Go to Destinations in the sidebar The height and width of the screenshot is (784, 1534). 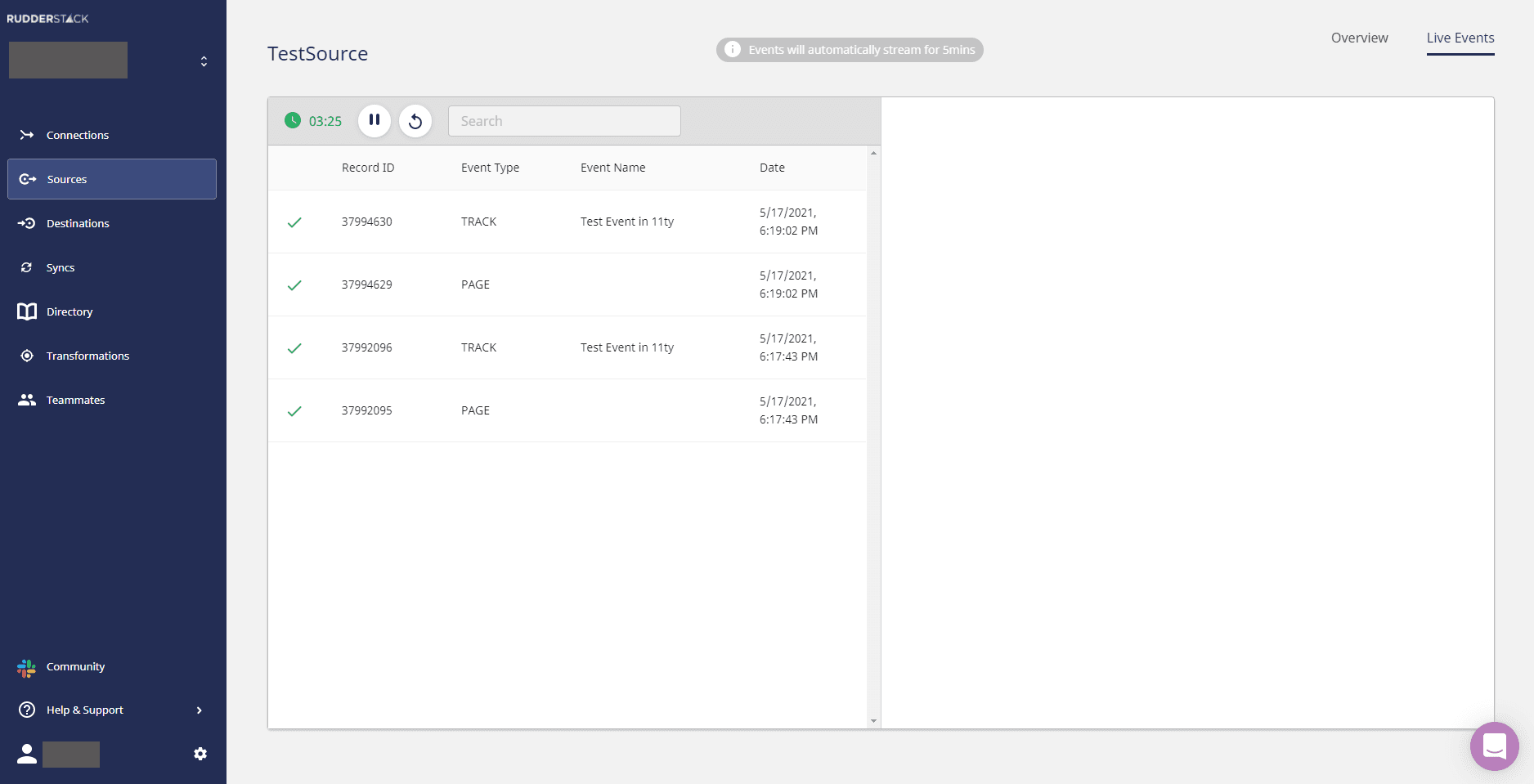point(78,223)
